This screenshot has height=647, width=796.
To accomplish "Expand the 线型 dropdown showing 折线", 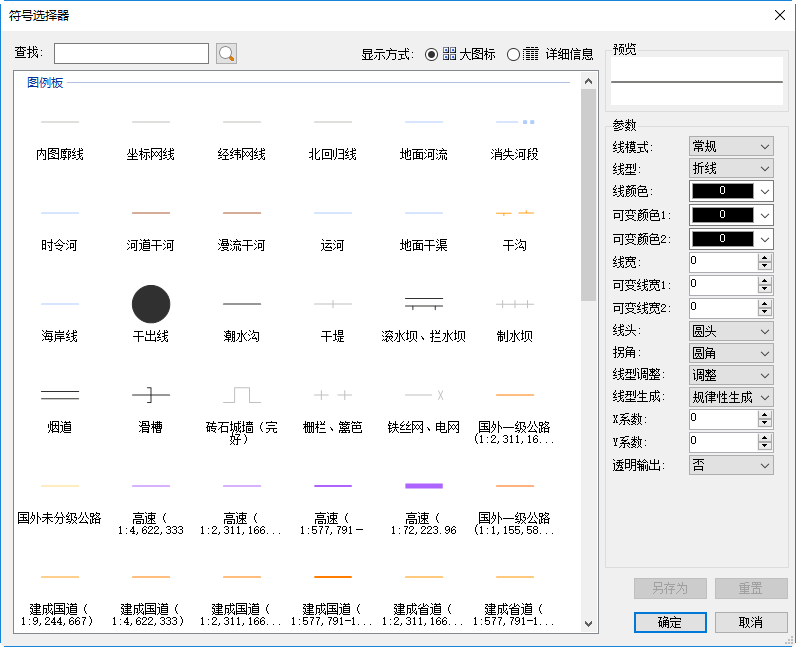I will tap(731, 168).
